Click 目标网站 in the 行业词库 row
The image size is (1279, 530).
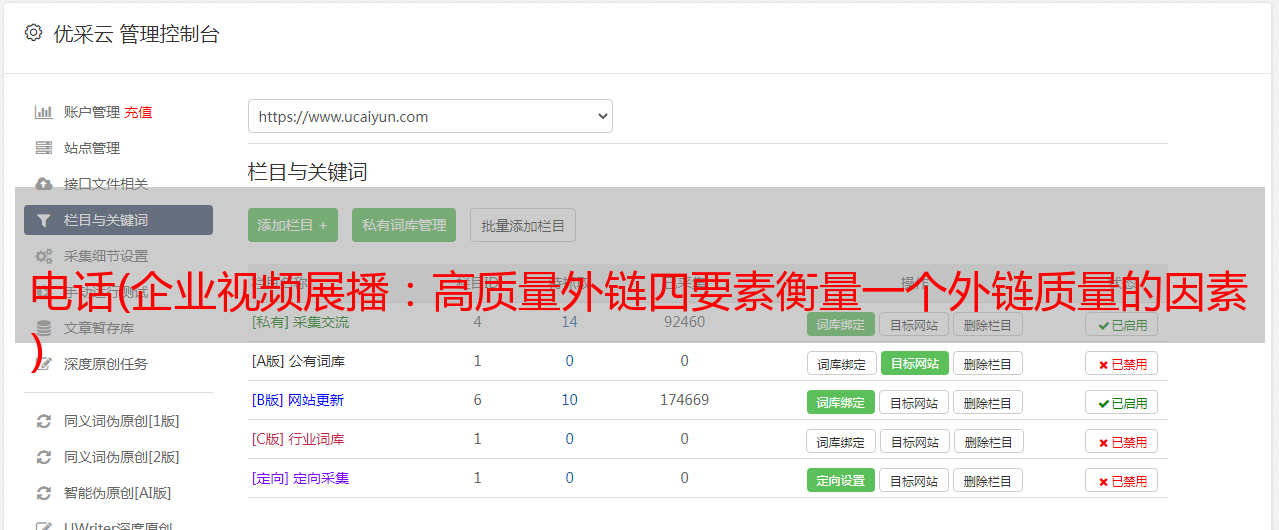(914, 441)
